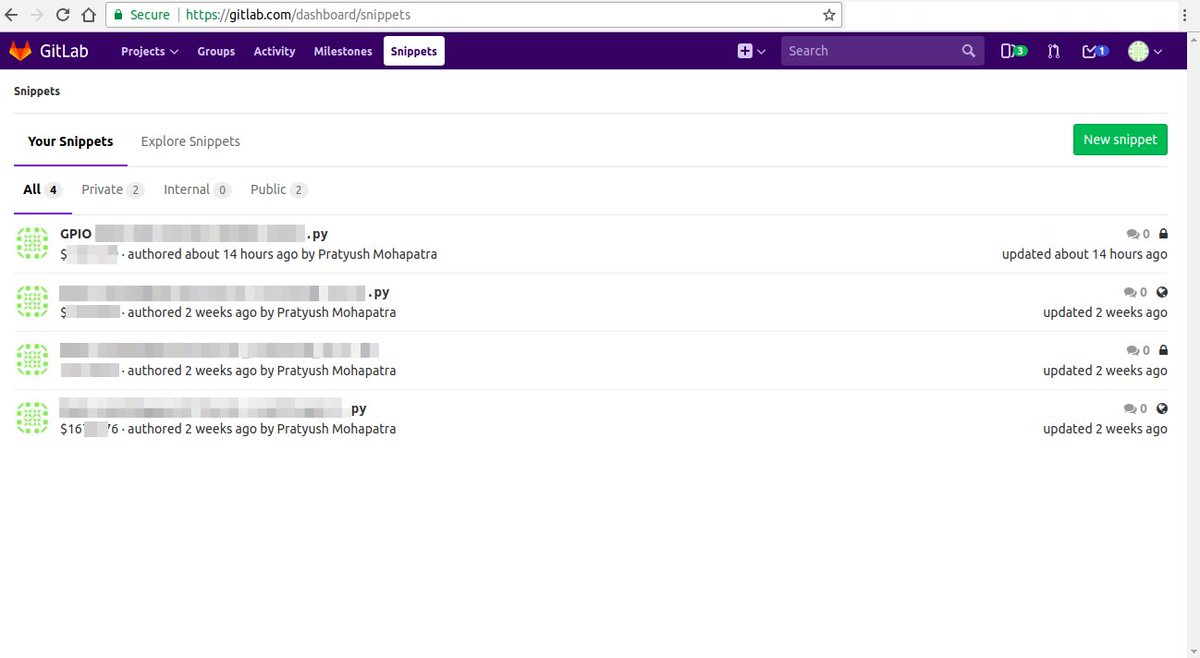Click the GitLab fox logo
The height and width of the screenshot is (658, 1200).
pyautogui.click(x=21, y=51)
